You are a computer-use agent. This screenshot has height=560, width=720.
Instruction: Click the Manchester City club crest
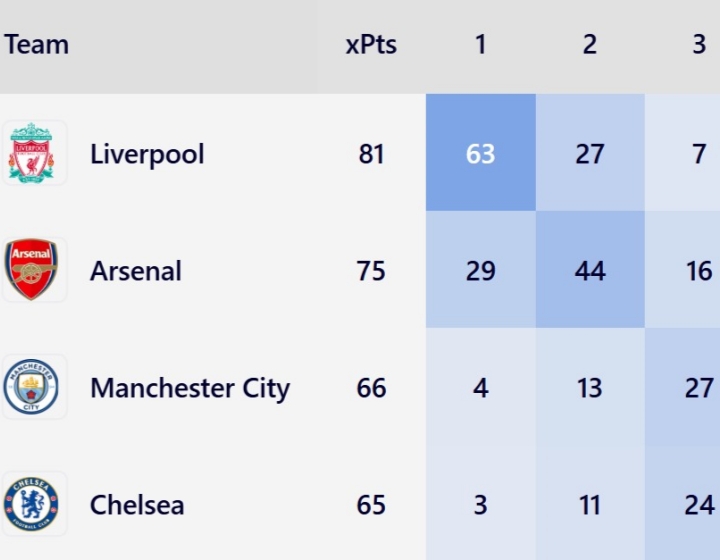[x=33, y=387]
